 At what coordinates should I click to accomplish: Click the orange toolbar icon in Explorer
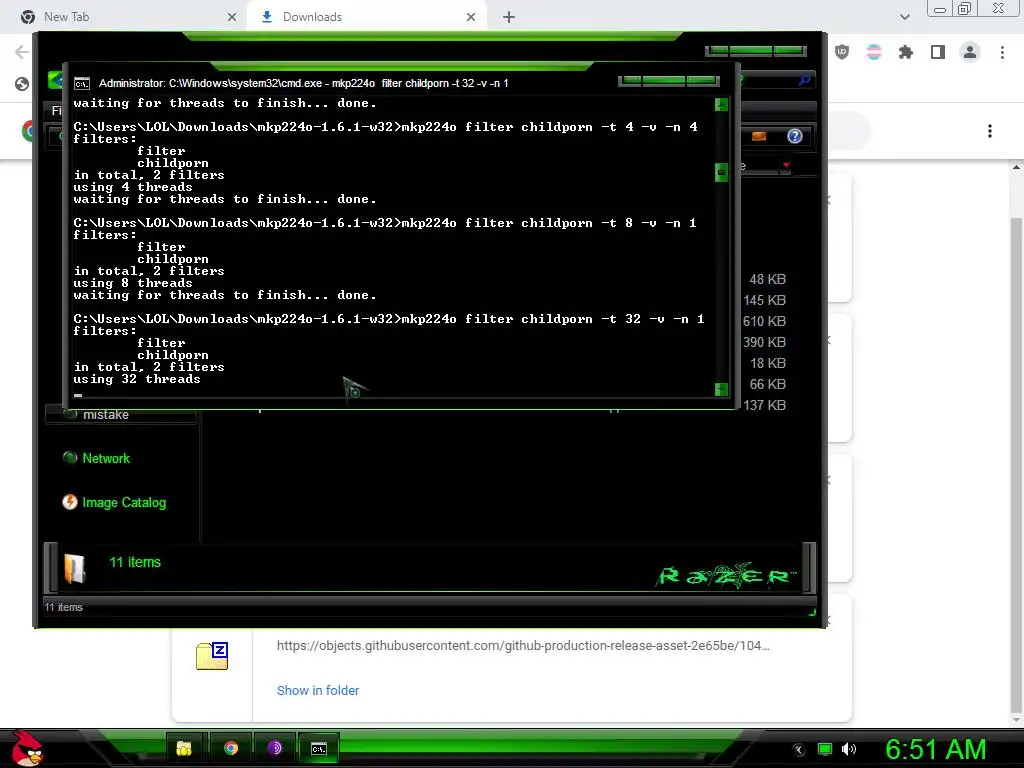pyautogui.click(x=759, y=136)
